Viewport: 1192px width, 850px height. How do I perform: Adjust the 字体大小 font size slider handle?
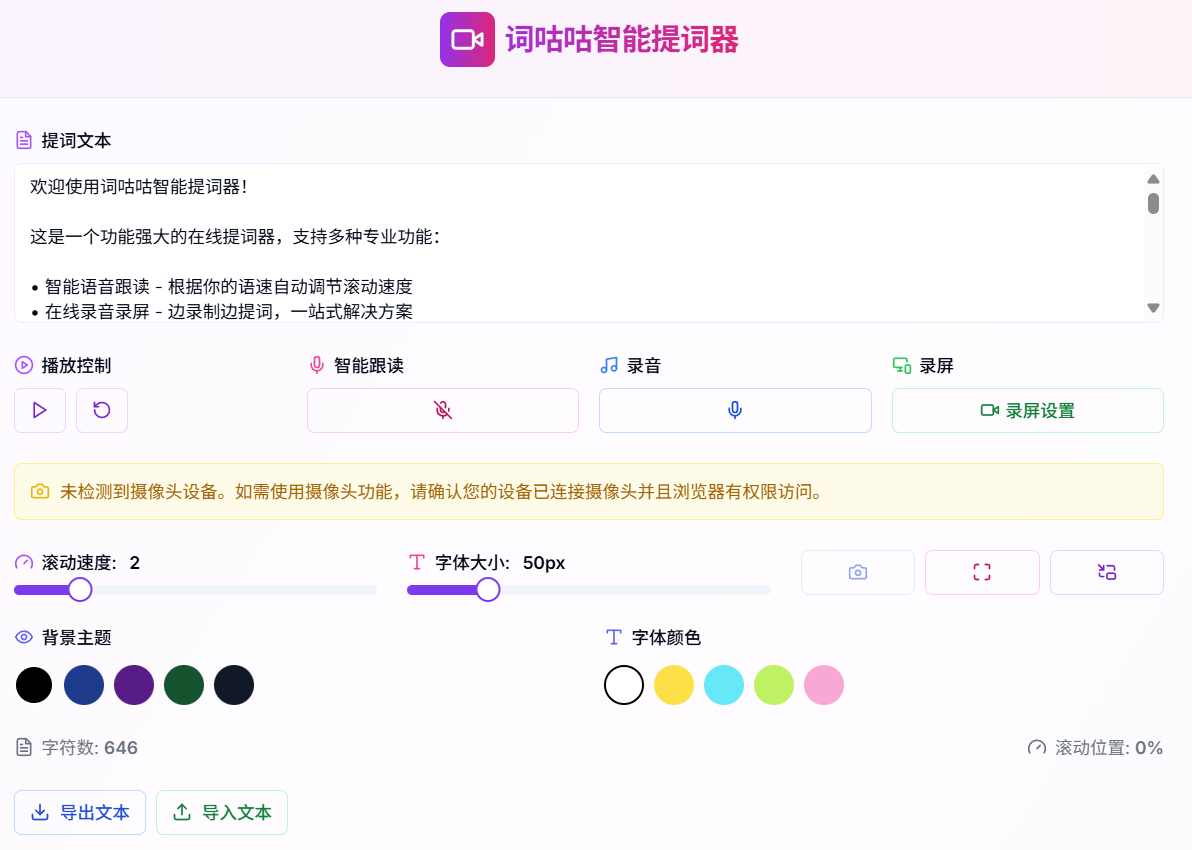pyautogui.click(x=488, y=589)
